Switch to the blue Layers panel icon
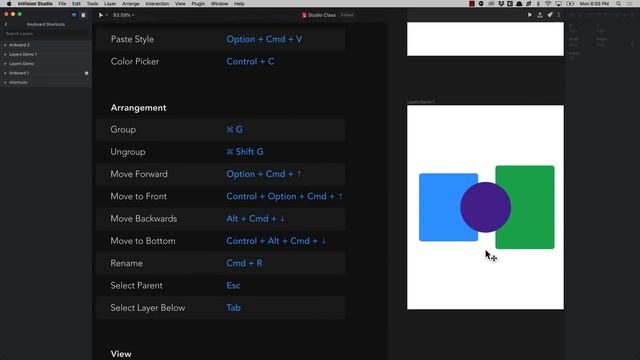This screenshot has height=360, width=640. point(74,15)
